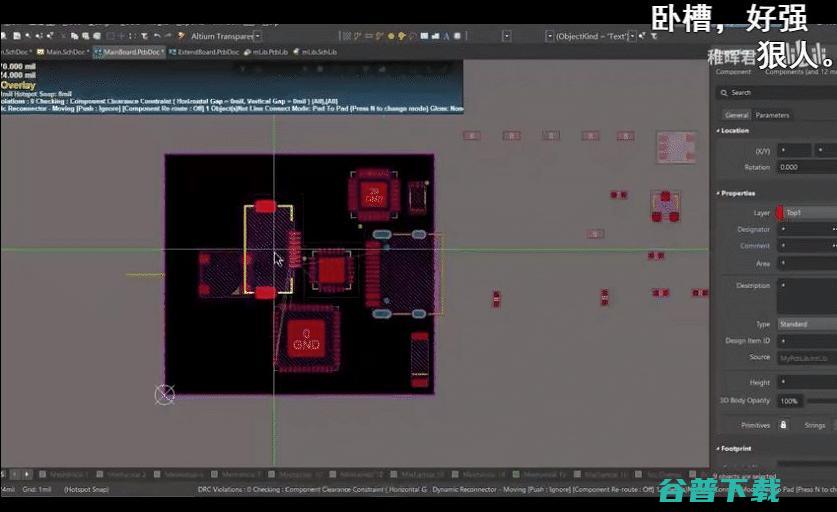The width and height of the screenshot is (837, 512).
Task: Open the Altium Transparent view configuration dropdown
Action: [x=258, y=36]
